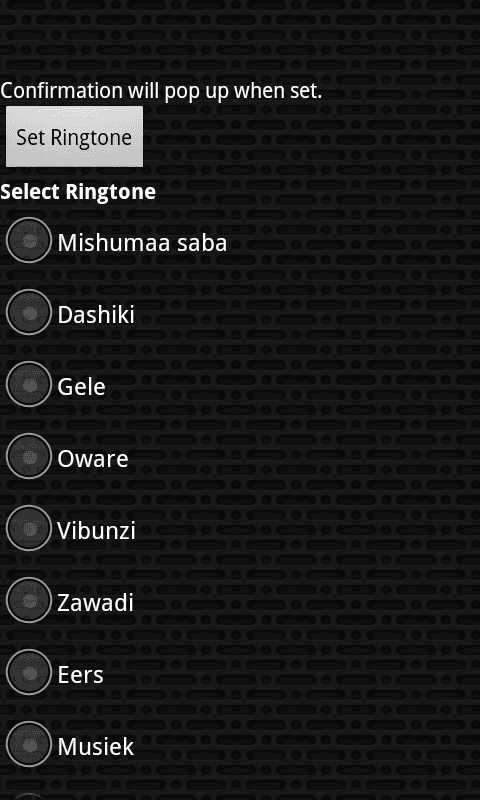Click the Set Ringtone button
480x800 pixels.
74,137
